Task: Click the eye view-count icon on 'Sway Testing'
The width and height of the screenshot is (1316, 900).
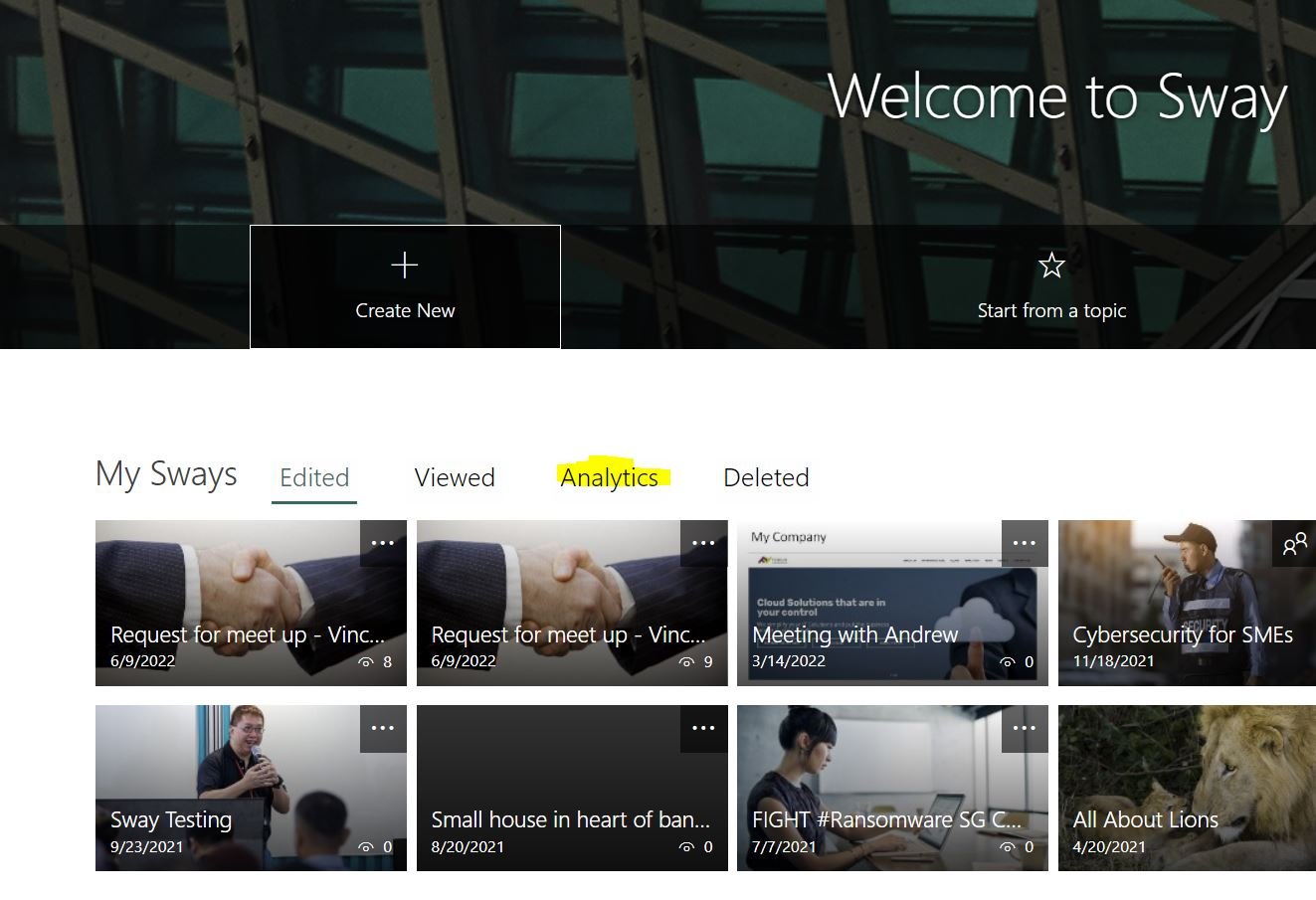Action: coord(364,847)
